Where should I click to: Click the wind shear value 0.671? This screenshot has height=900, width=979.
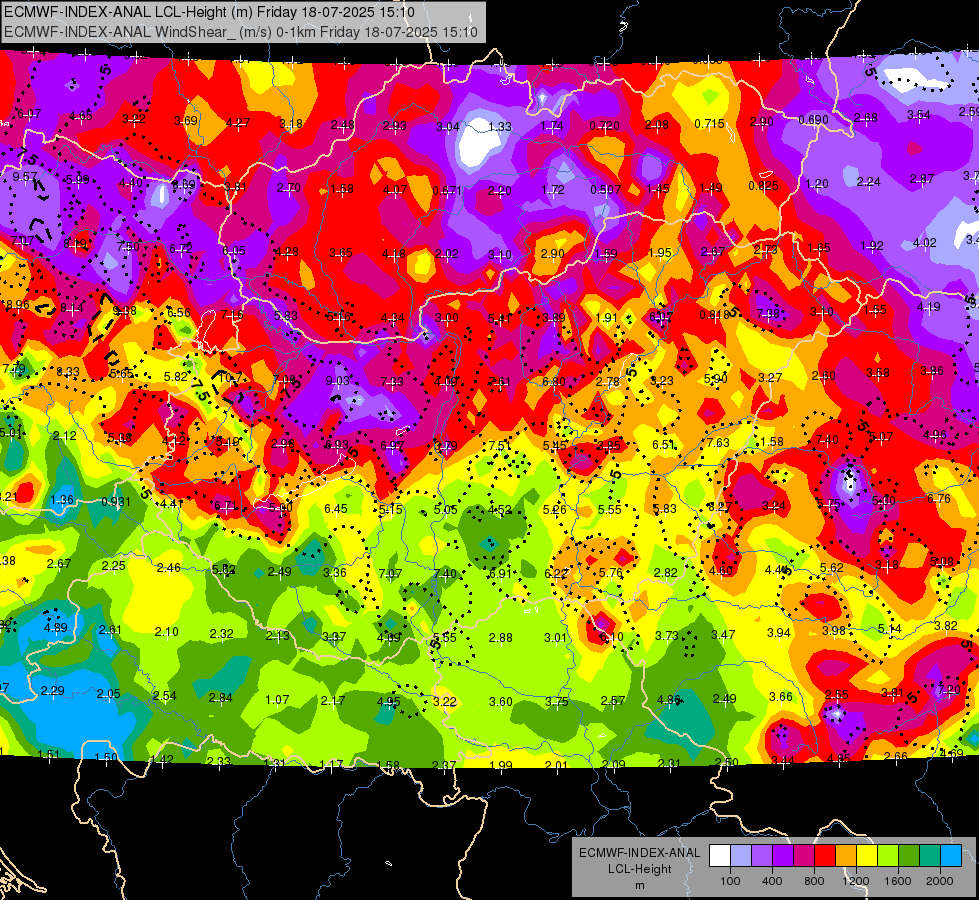pos(447,190)
